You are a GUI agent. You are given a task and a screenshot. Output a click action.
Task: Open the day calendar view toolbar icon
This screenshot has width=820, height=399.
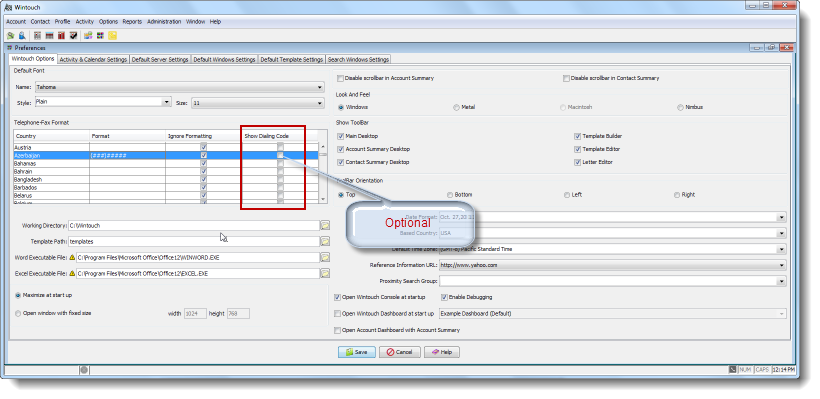[38, 36]
